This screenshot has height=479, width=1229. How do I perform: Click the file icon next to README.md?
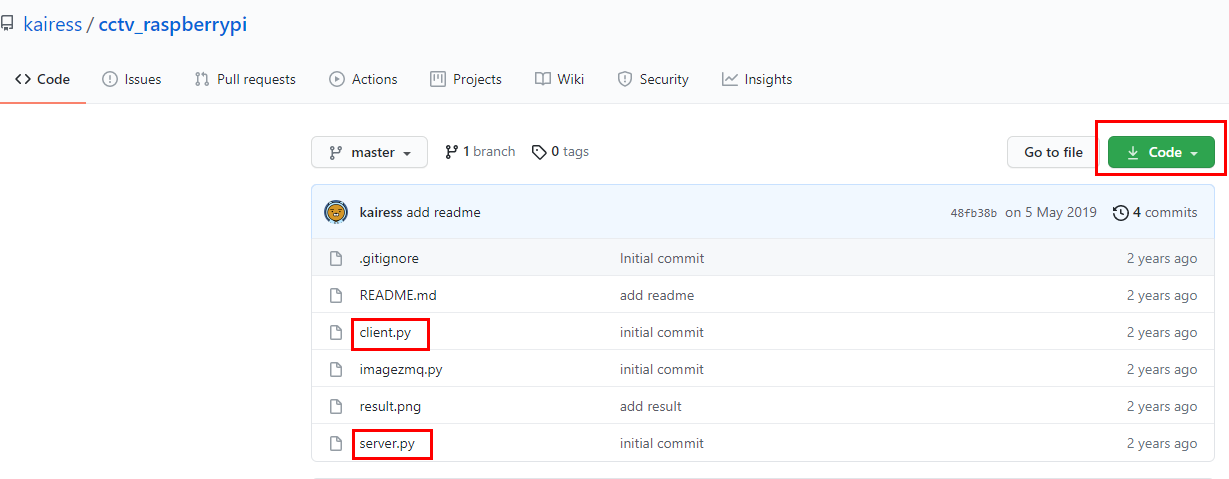(x=337, y=295)
